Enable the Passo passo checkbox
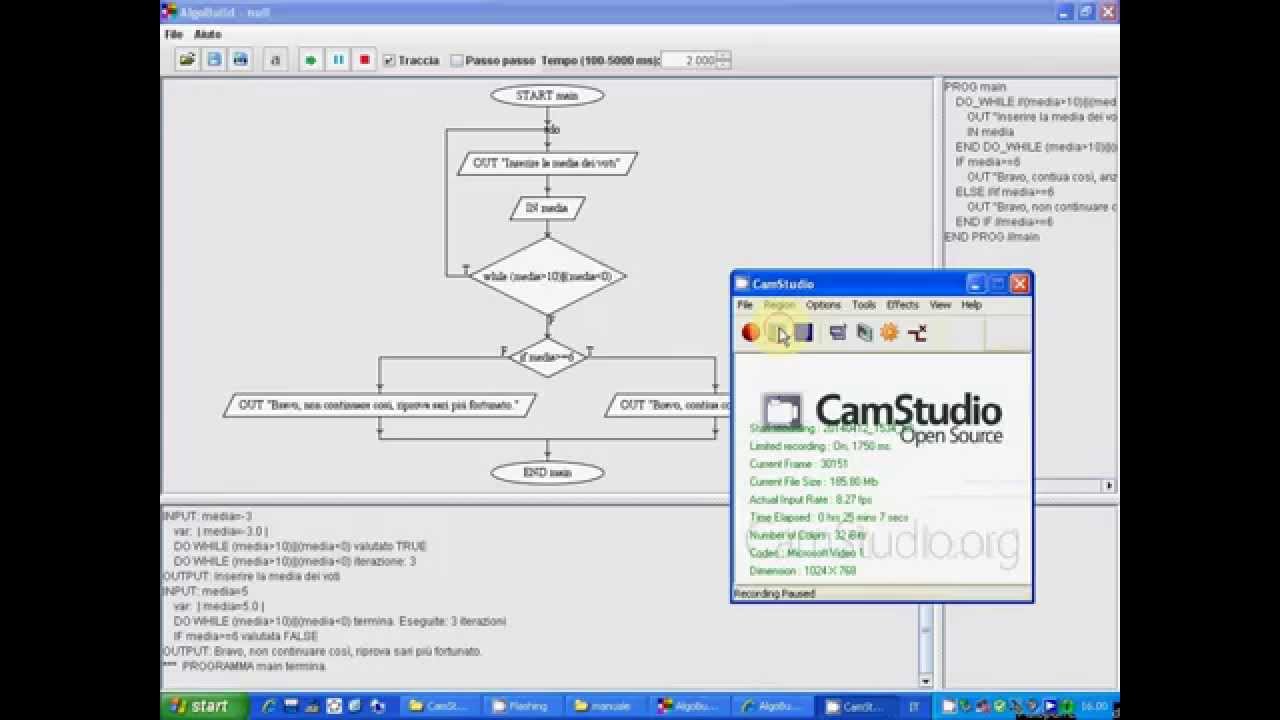This screenshot has width=1280, height=720. [x=457, y=61]
